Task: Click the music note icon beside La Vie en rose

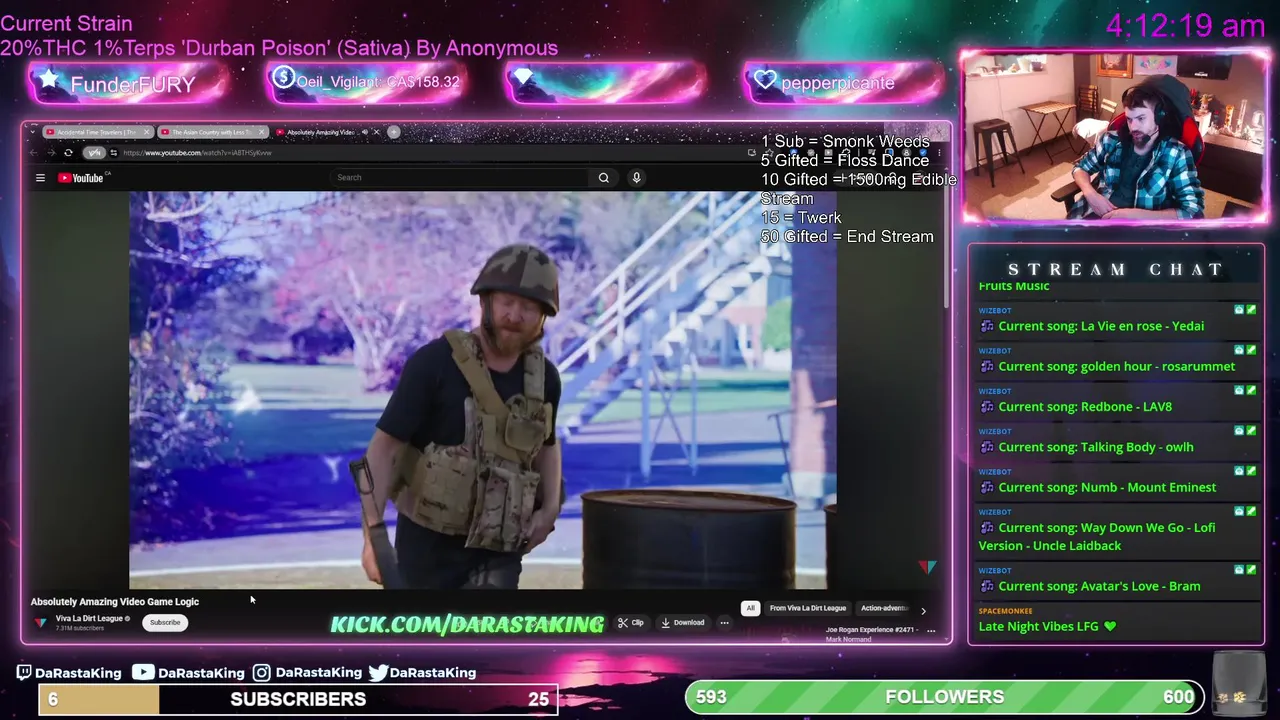Action: 987,327
